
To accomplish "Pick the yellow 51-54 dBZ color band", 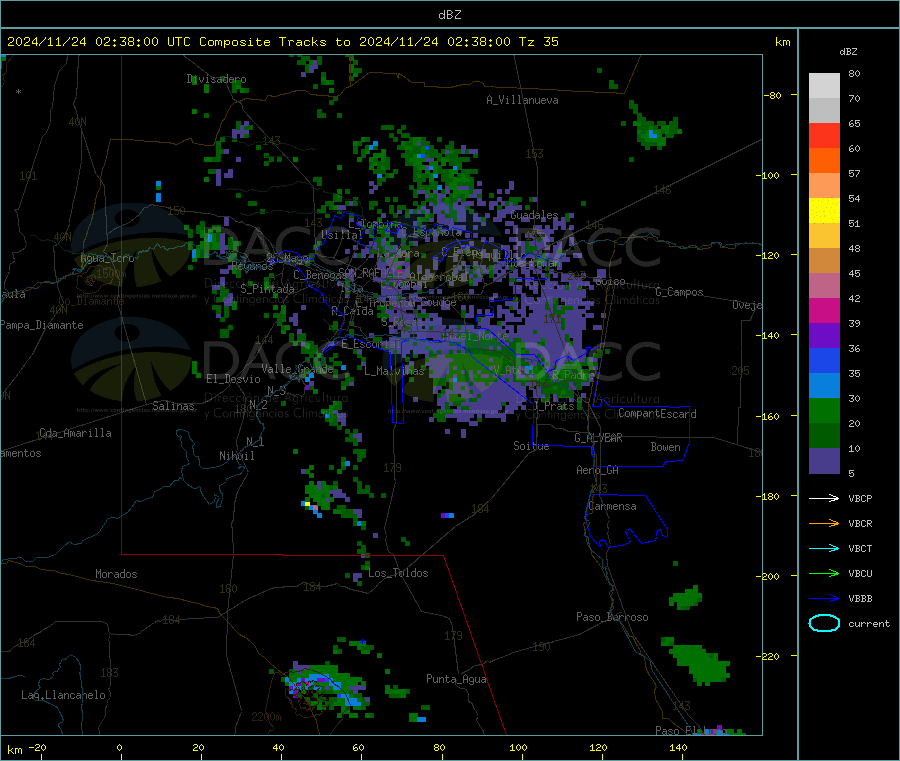I will (x=824, y=211).
